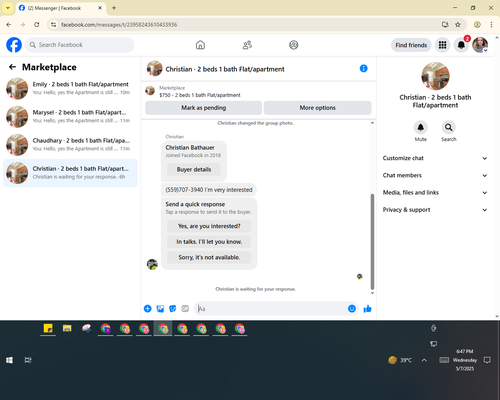Select Christian's apartment conversation

pyautogui.click(x=70, y=173)
